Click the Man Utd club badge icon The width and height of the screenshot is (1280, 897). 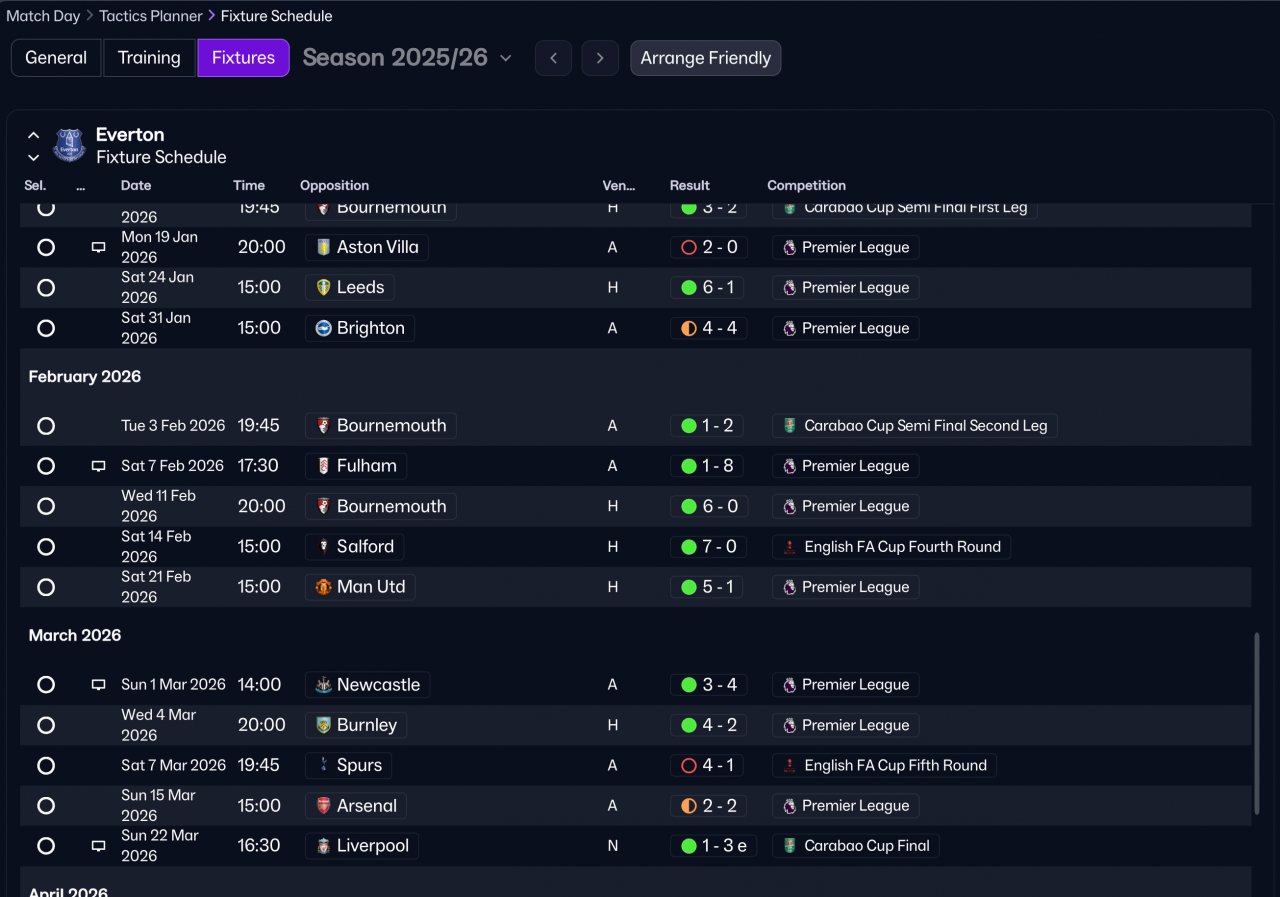323,587
